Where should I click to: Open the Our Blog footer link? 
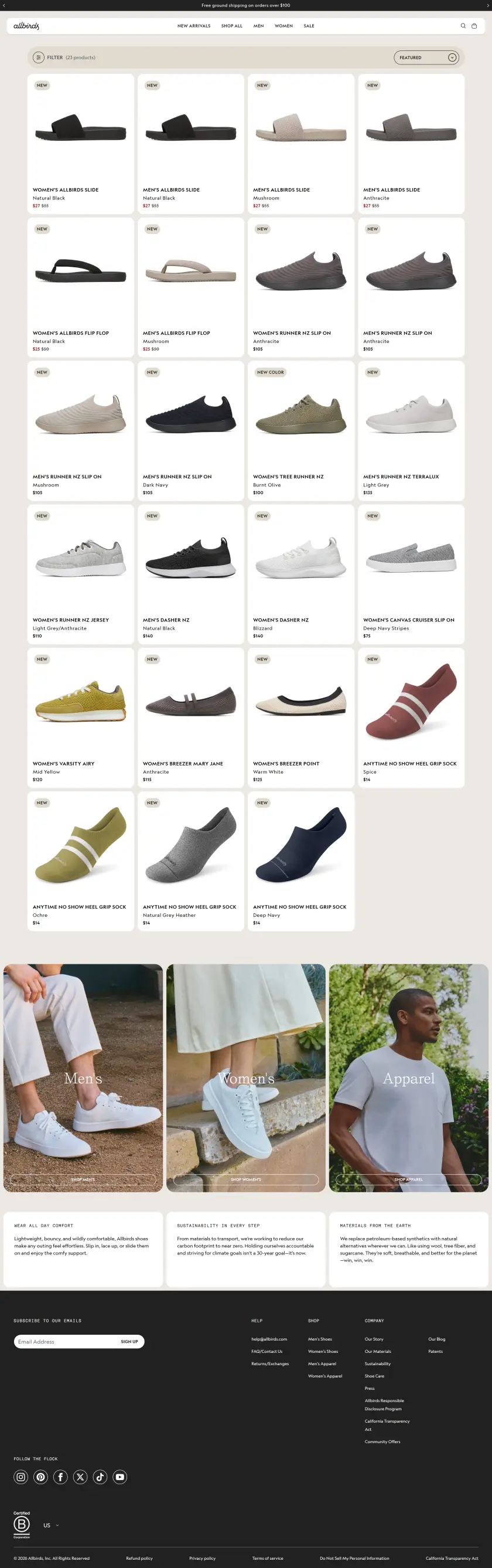point(437,1339)
